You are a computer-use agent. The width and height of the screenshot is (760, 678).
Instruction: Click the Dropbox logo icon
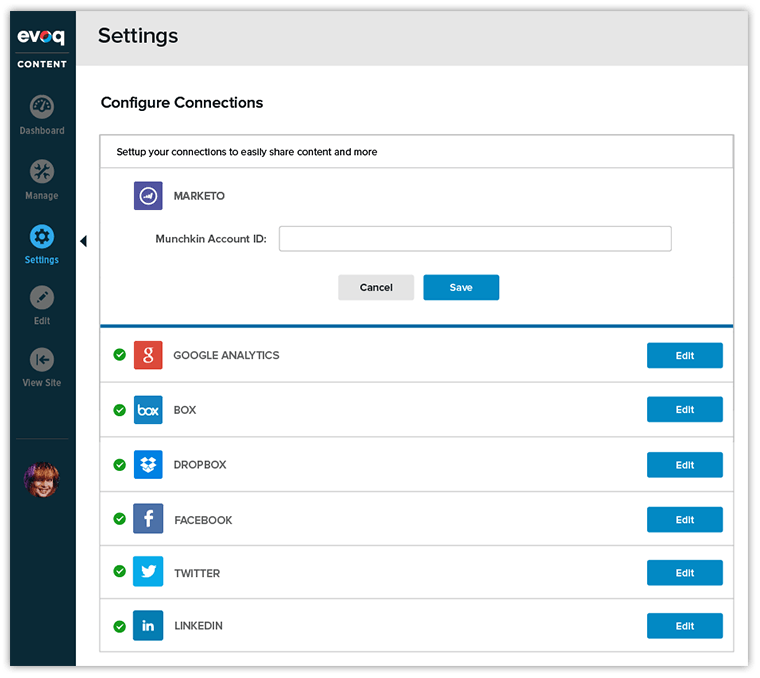pyautogui.click(x=148, y=465)
